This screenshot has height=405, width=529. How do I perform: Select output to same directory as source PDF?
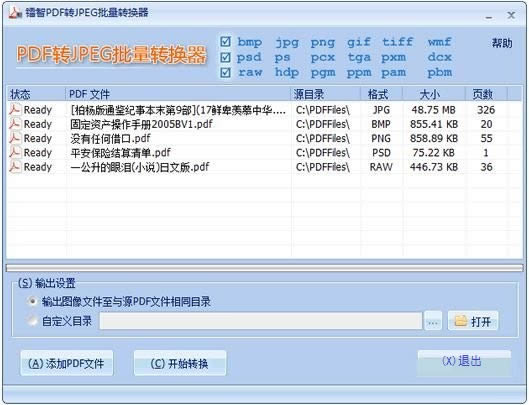[33, 301]
